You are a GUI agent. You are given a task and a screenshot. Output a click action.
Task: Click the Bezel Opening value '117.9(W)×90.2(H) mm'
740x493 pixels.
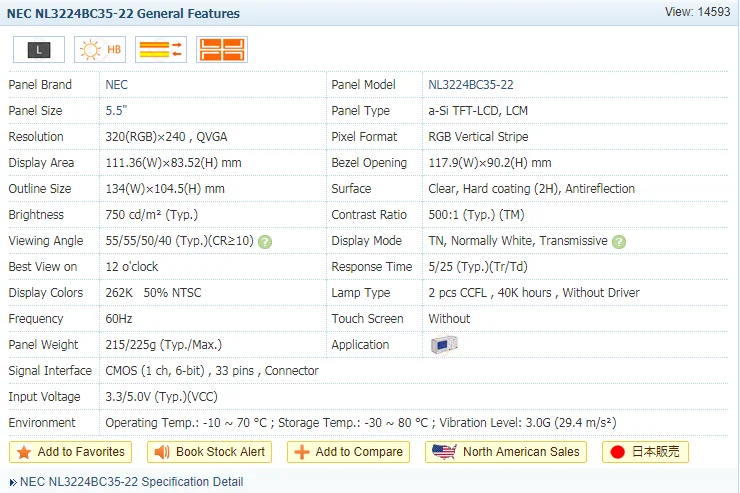tap(490, 163)
